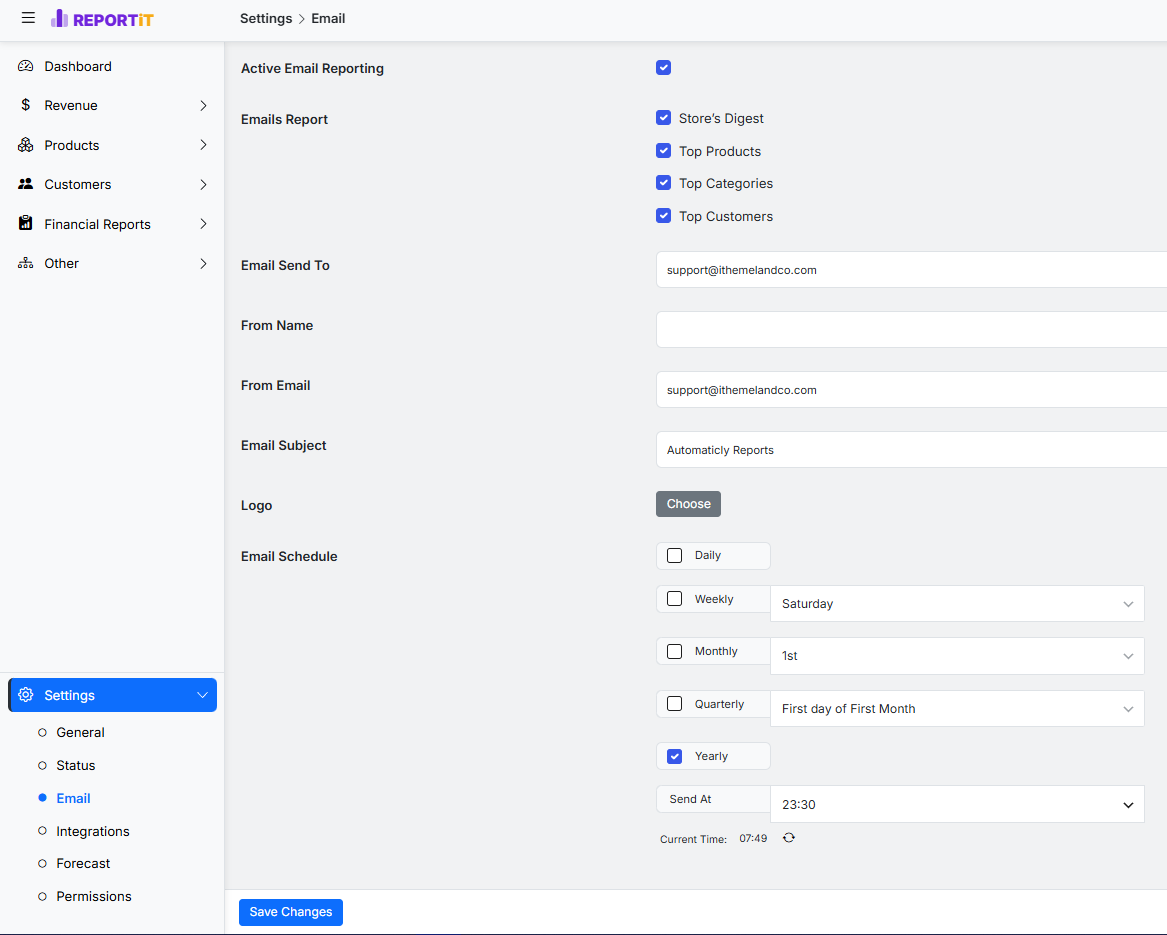The image size is (1167, 935).
Task: Open Integrations settings page
Action: pyautogui.click(x=93, y=831)
